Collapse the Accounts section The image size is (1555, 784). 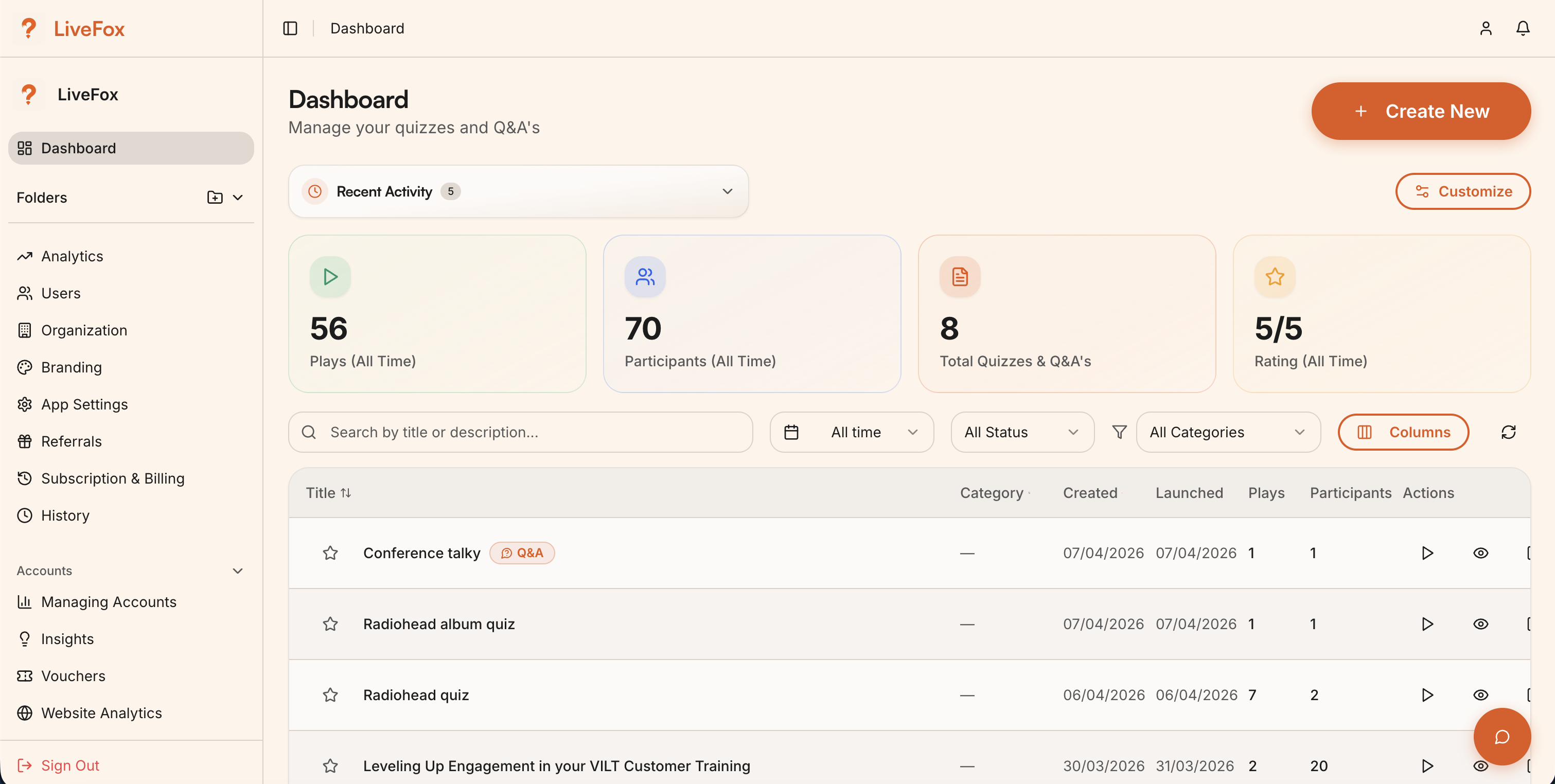237,571
